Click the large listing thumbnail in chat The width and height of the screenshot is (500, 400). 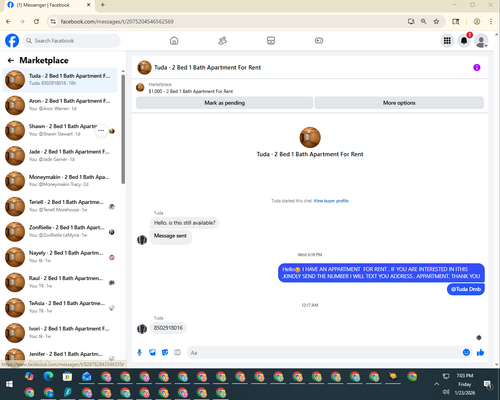(x=310, y=137)
